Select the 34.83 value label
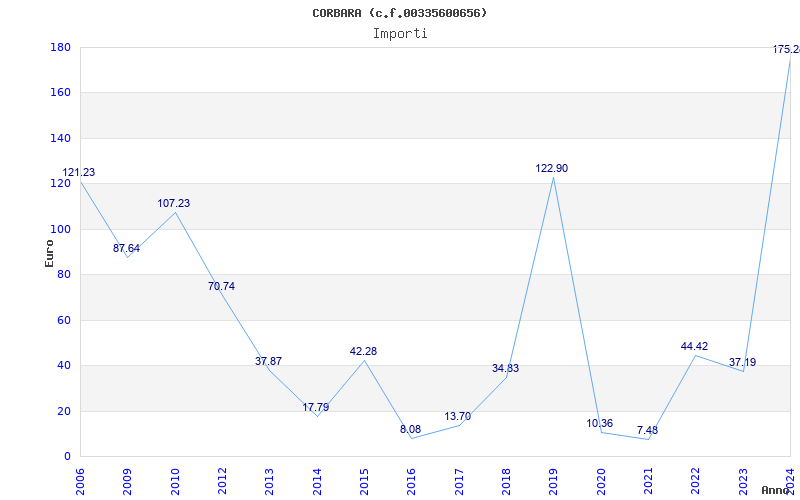The image size is (800, 500). coord(505,368)
